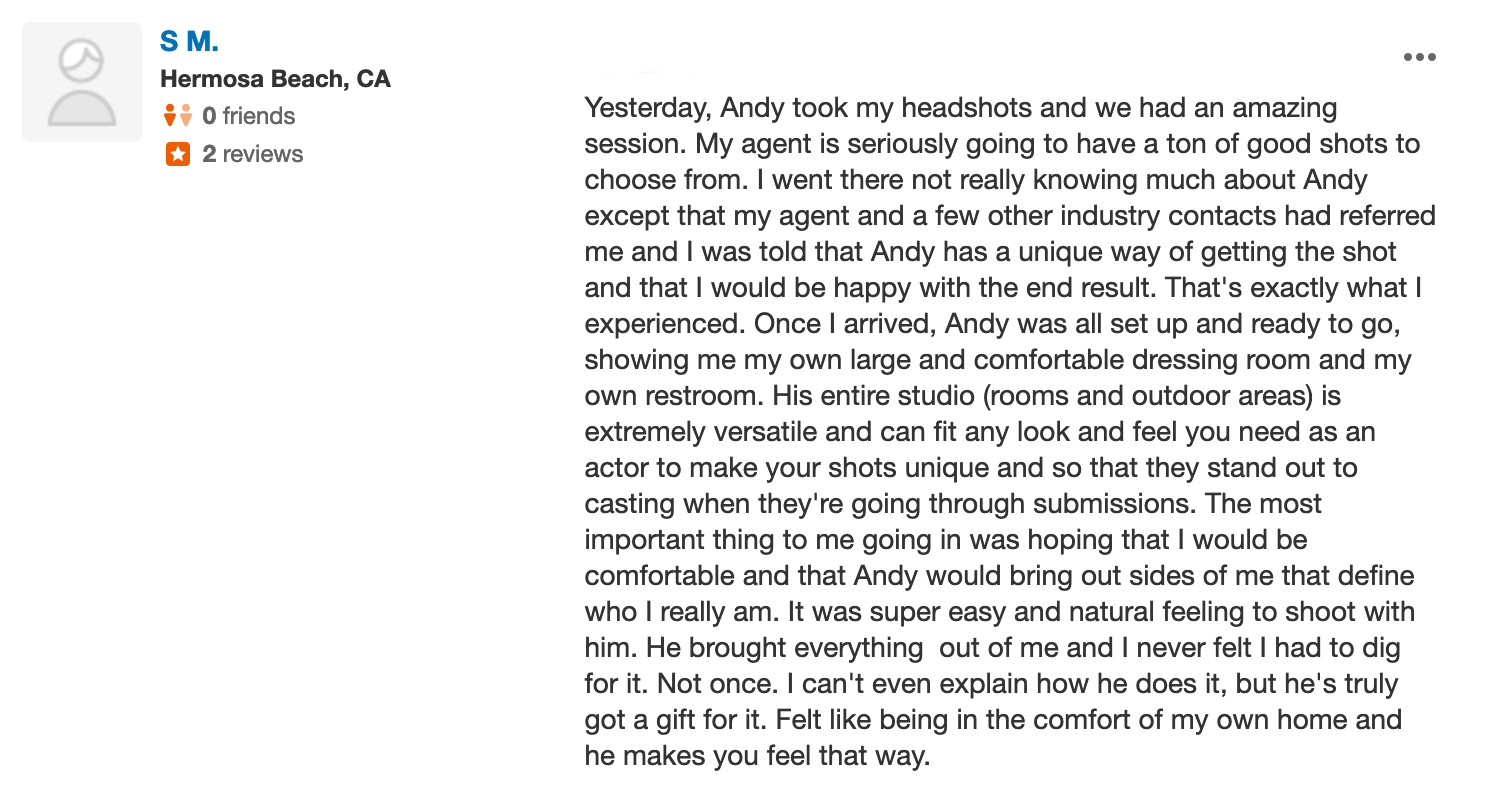
Task: Click the default user avatar silhouette
Action: [82, 82]
